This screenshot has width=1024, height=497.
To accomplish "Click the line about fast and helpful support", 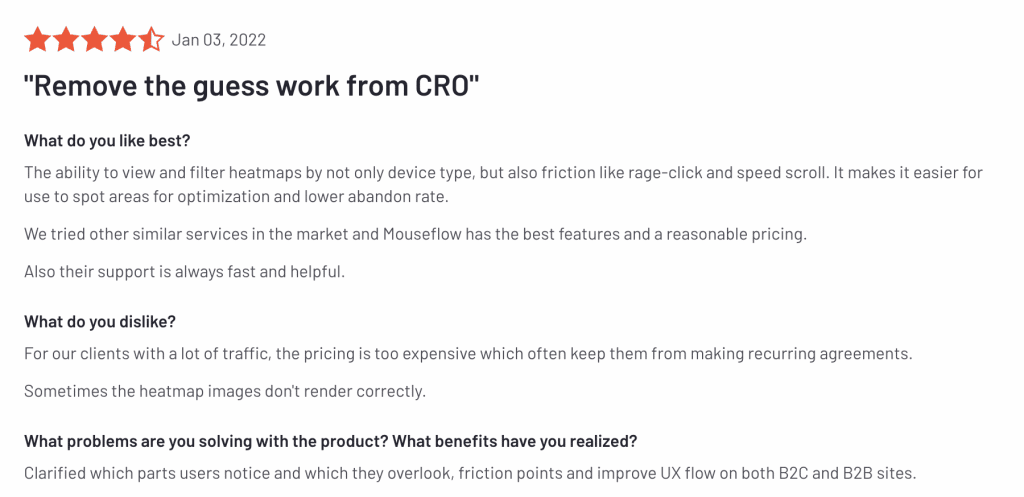I will [184, 271].
